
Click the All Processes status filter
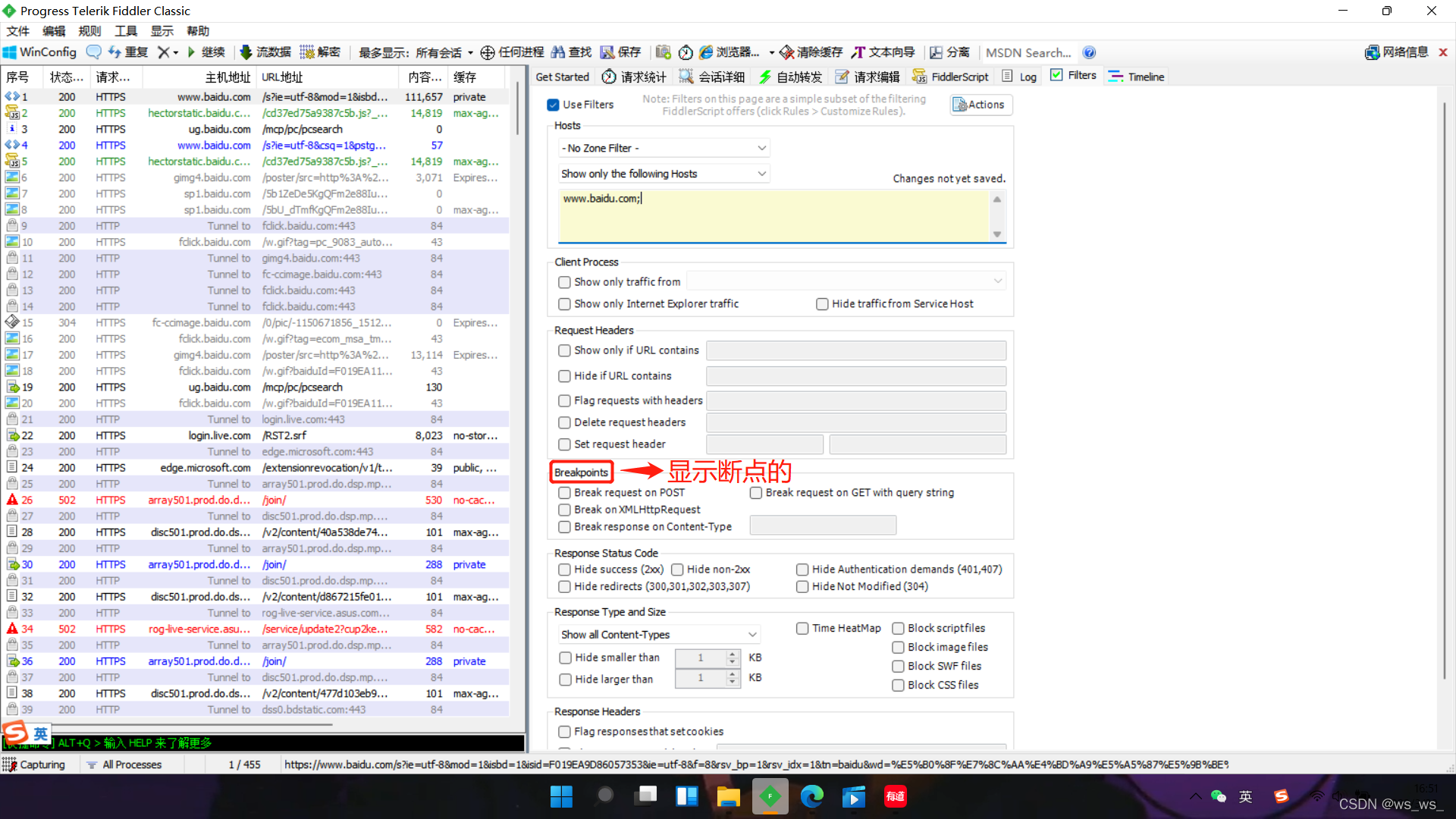[x=124, y=764]
